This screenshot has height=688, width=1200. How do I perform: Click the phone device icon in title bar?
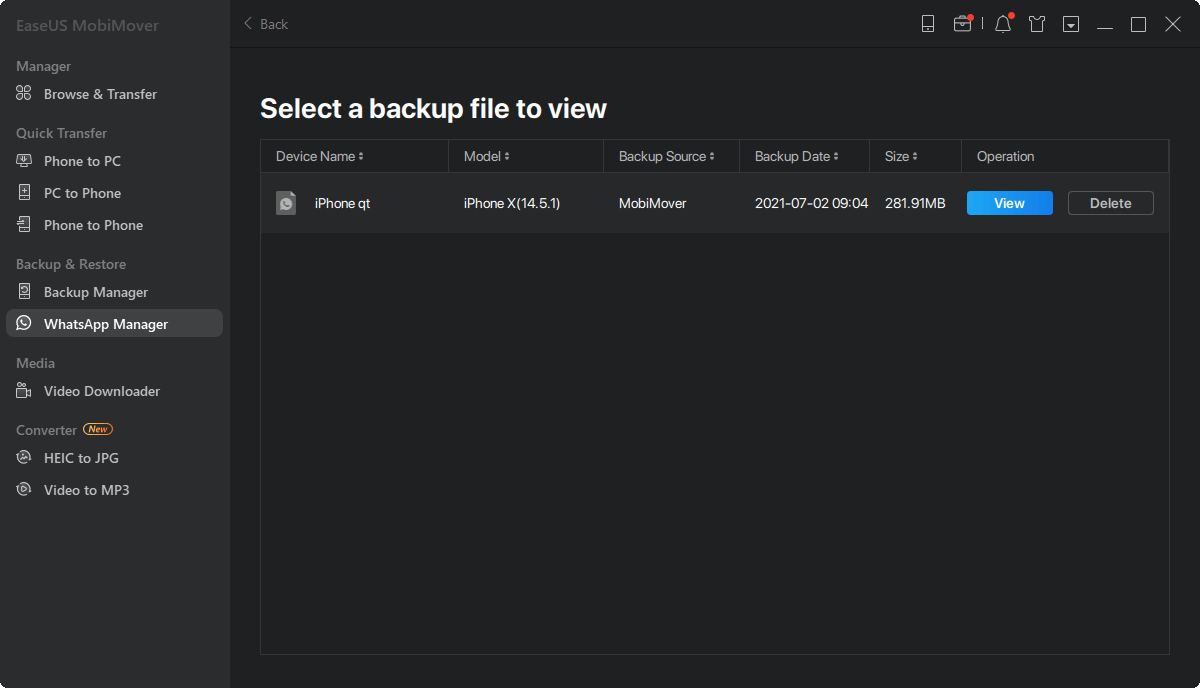(x=928, y=24)
